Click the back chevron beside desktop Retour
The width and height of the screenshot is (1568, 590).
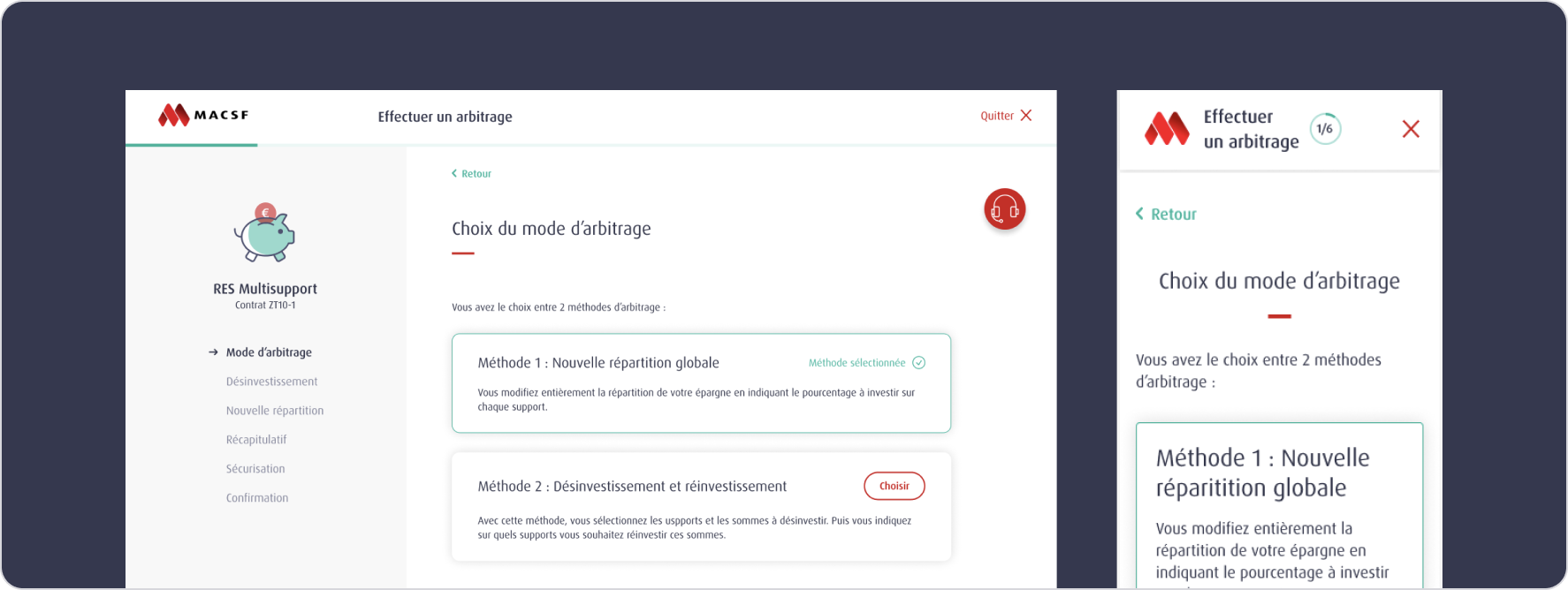click(x=454, y=173)
